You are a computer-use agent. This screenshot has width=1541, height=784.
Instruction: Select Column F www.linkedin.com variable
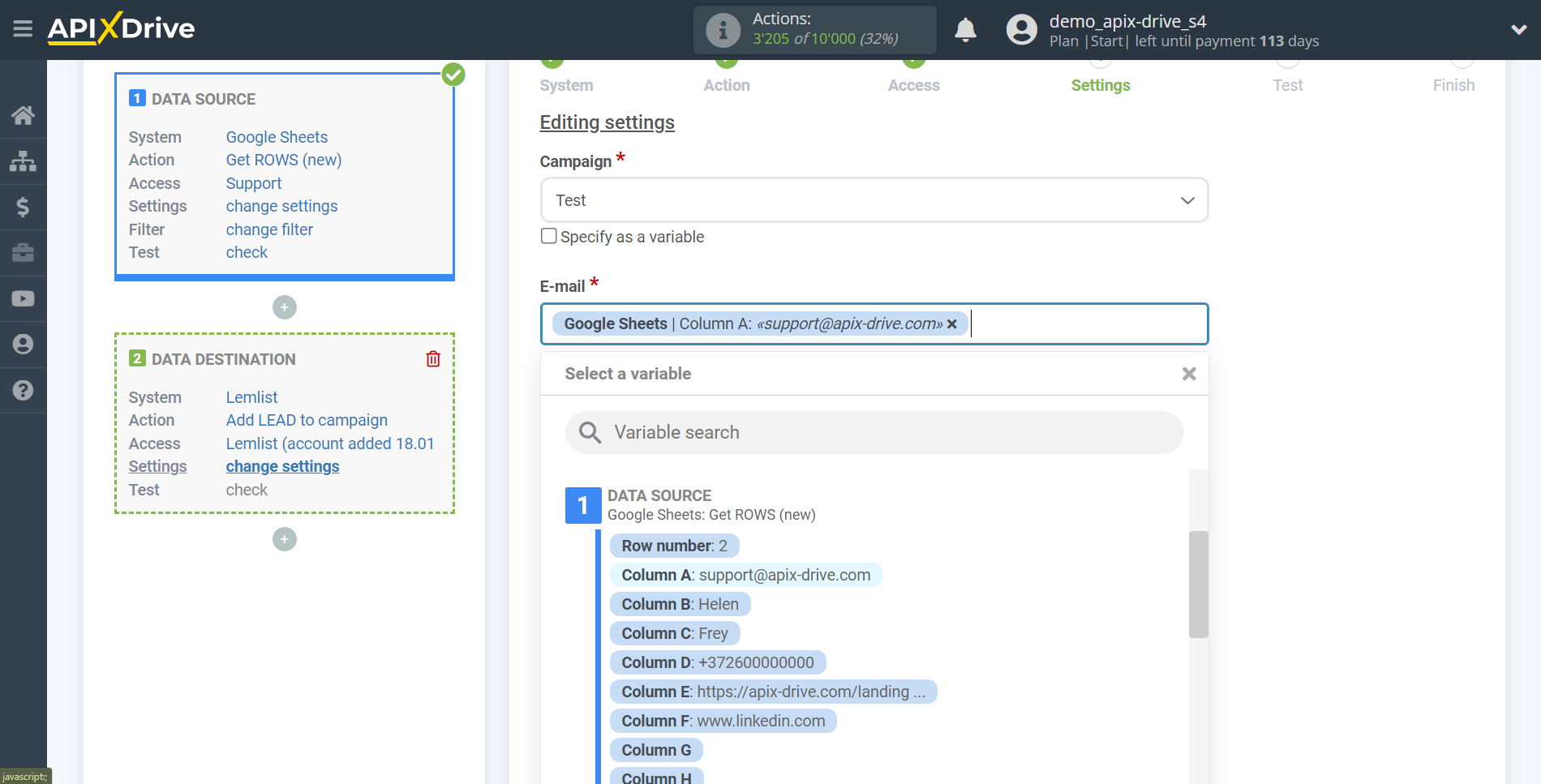723,721
